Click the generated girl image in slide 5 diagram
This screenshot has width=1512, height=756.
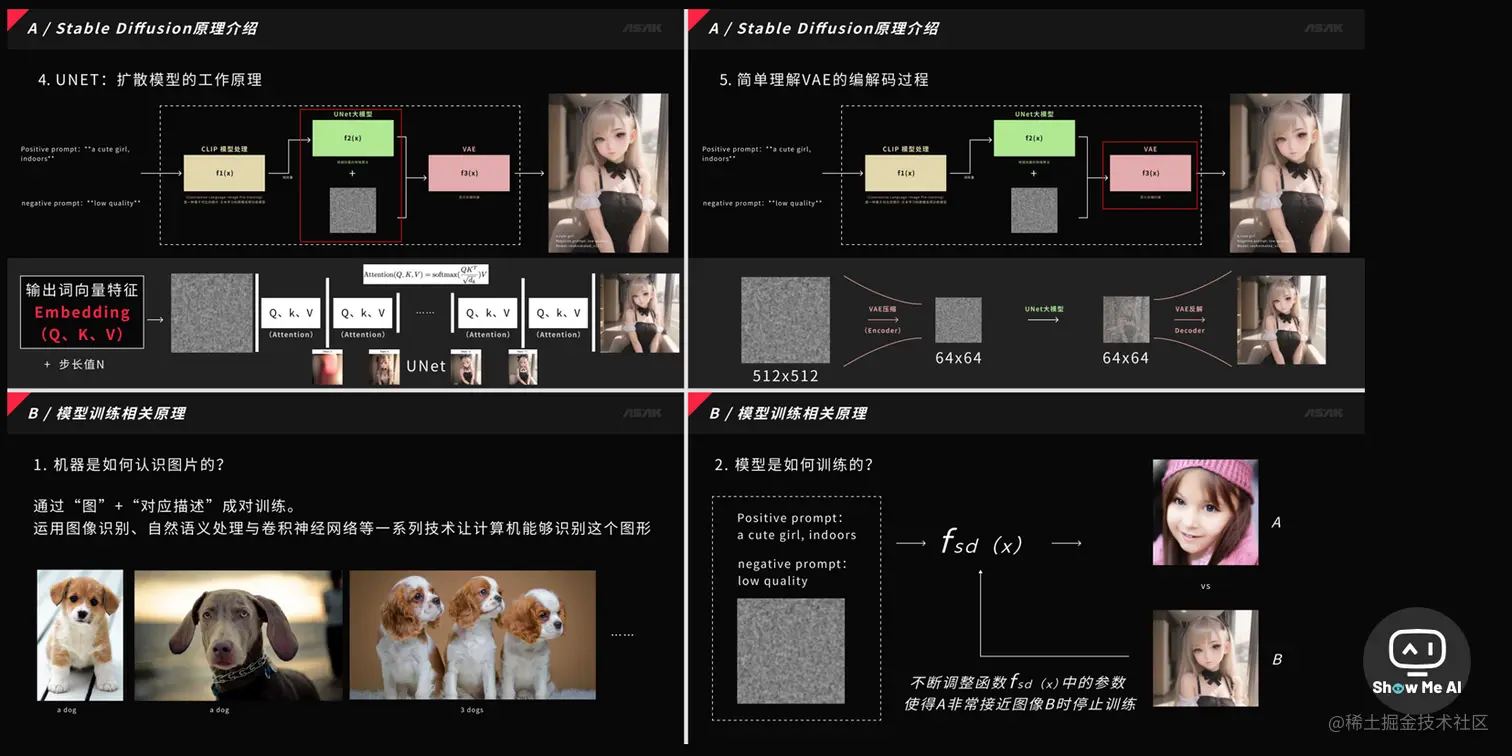1290,173
